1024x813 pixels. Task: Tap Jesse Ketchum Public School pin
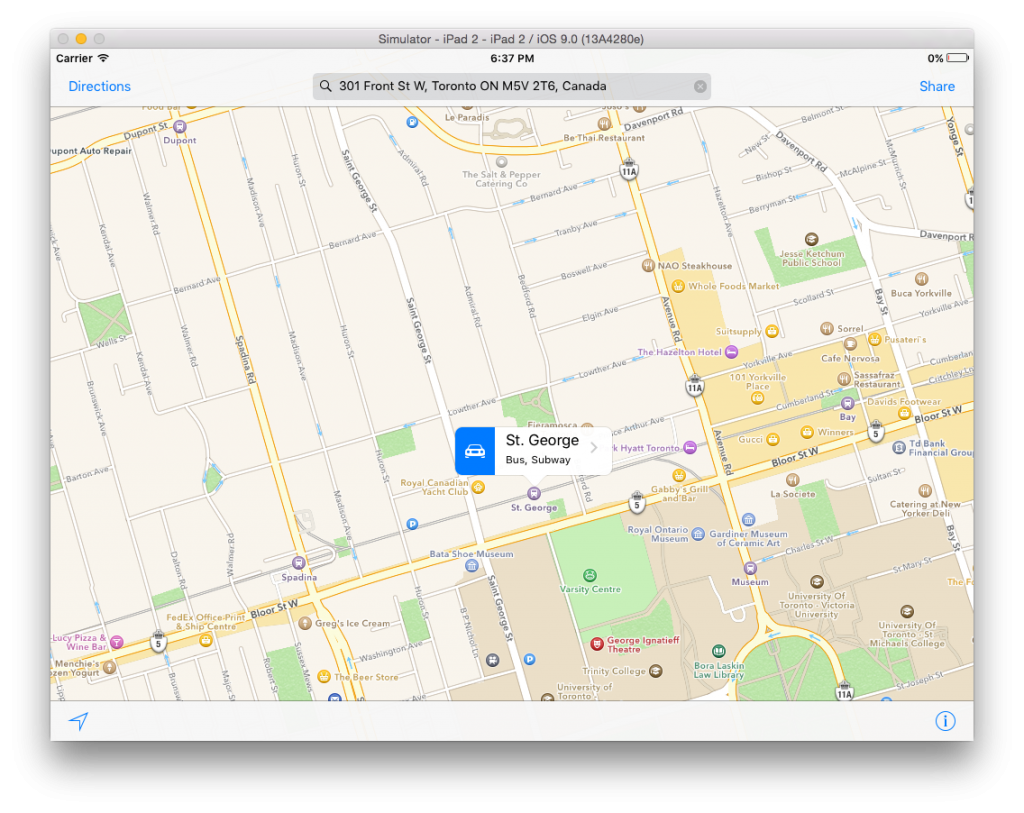coord(811,239)
